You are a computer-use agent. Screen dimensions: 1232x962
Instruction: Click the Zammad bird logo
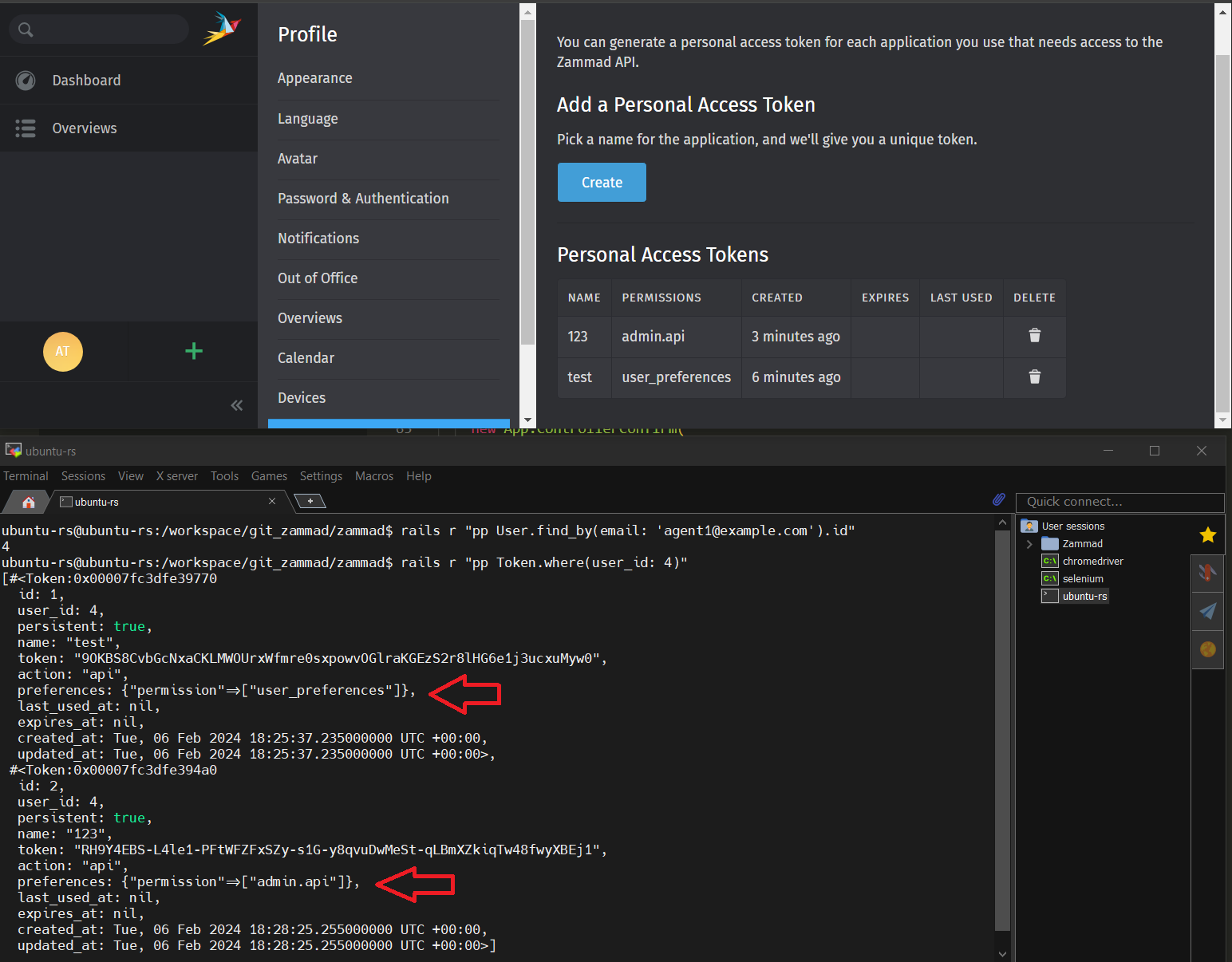pyautogui.click(x=223, y=29)
